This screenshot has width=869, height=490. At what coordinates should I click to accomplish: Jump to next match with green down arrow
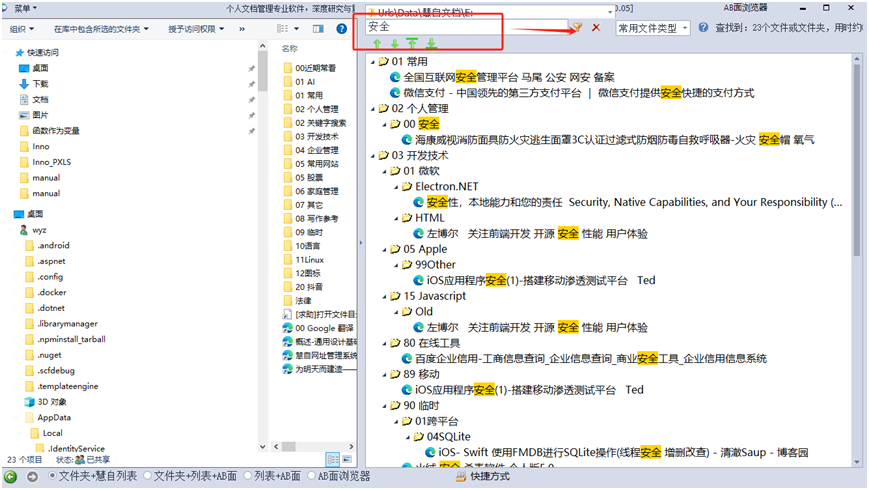click(x=394, y=44)
